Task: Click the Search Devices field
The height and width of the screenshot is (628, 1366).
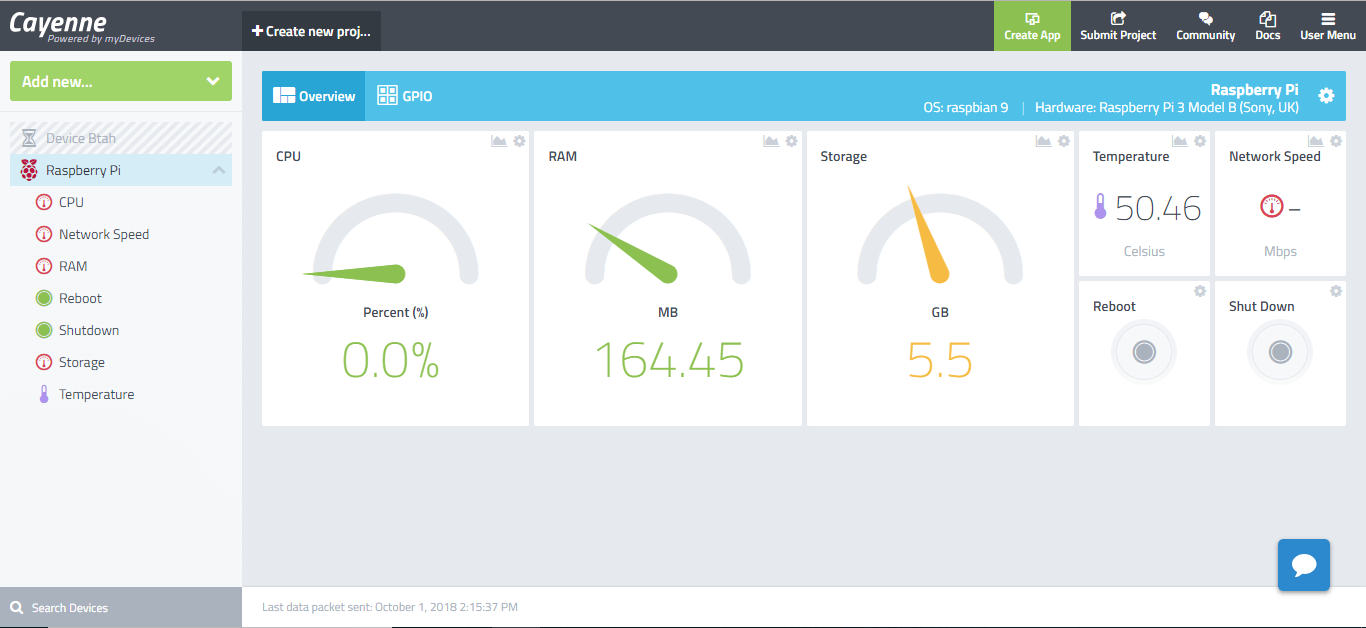Action: (121, 607)
